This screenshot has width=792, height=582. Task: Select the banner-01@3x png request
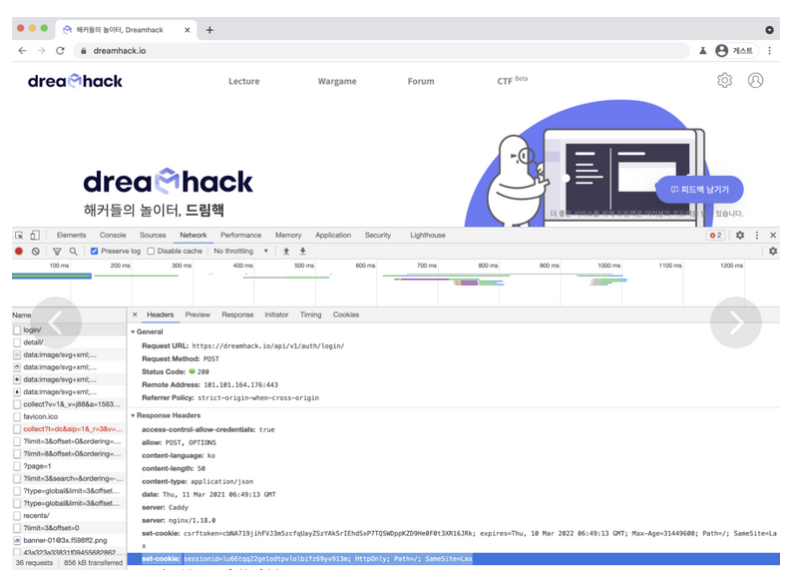coord(69,541)
